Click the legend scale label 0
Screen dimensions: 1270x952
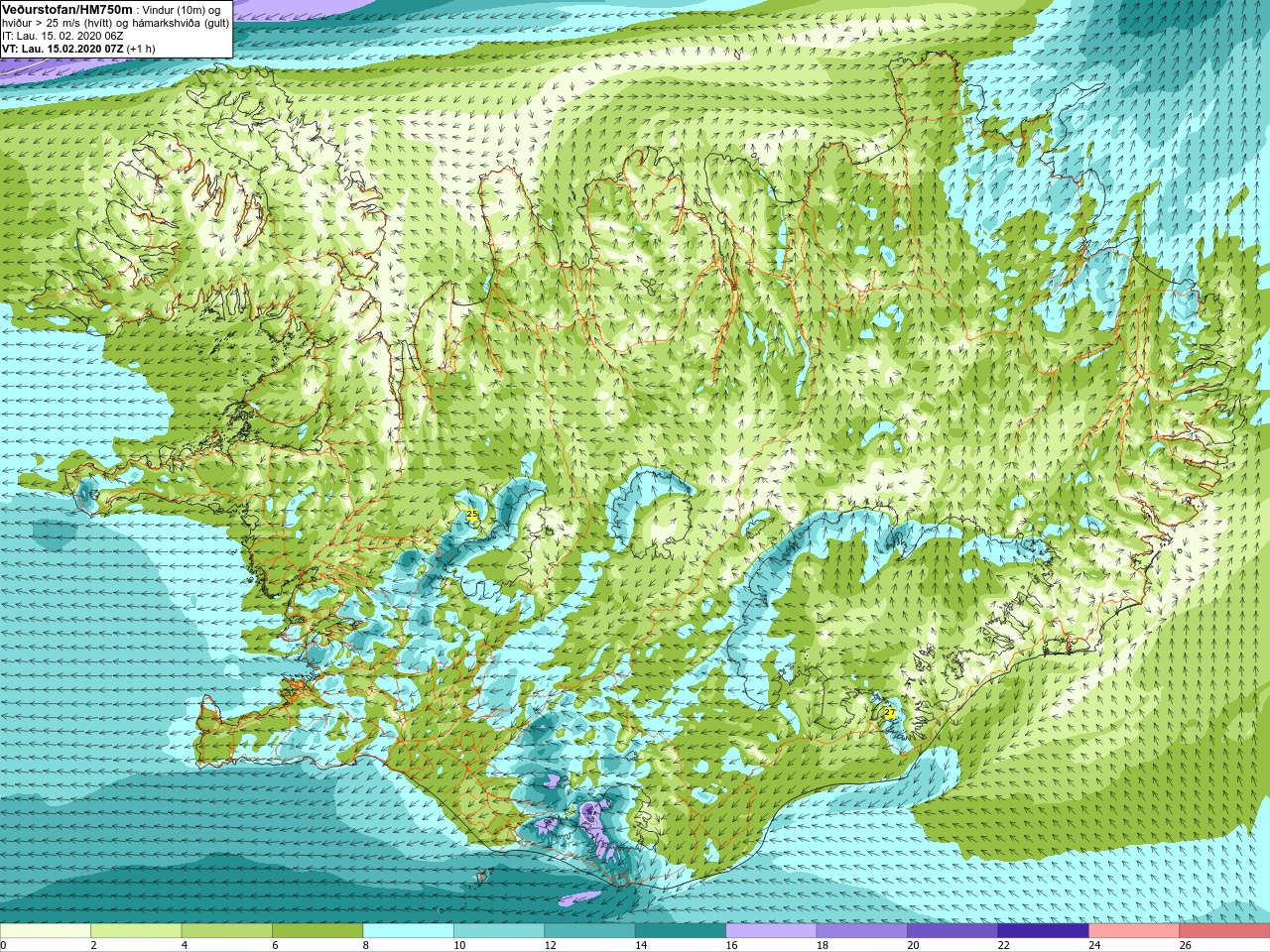3,945
